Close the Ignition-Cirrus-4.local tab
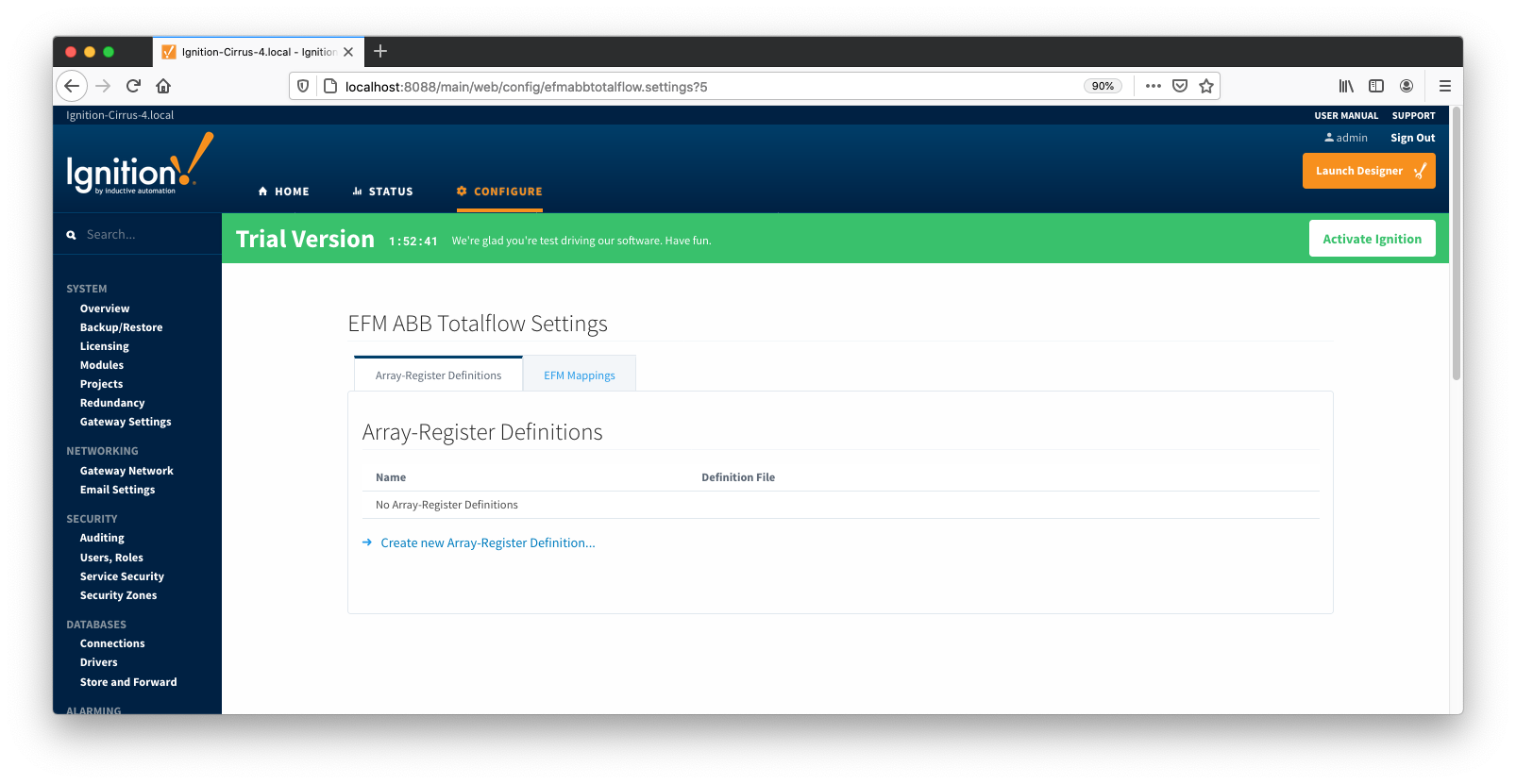This screenshot has height=784, width=1516. 348,52
